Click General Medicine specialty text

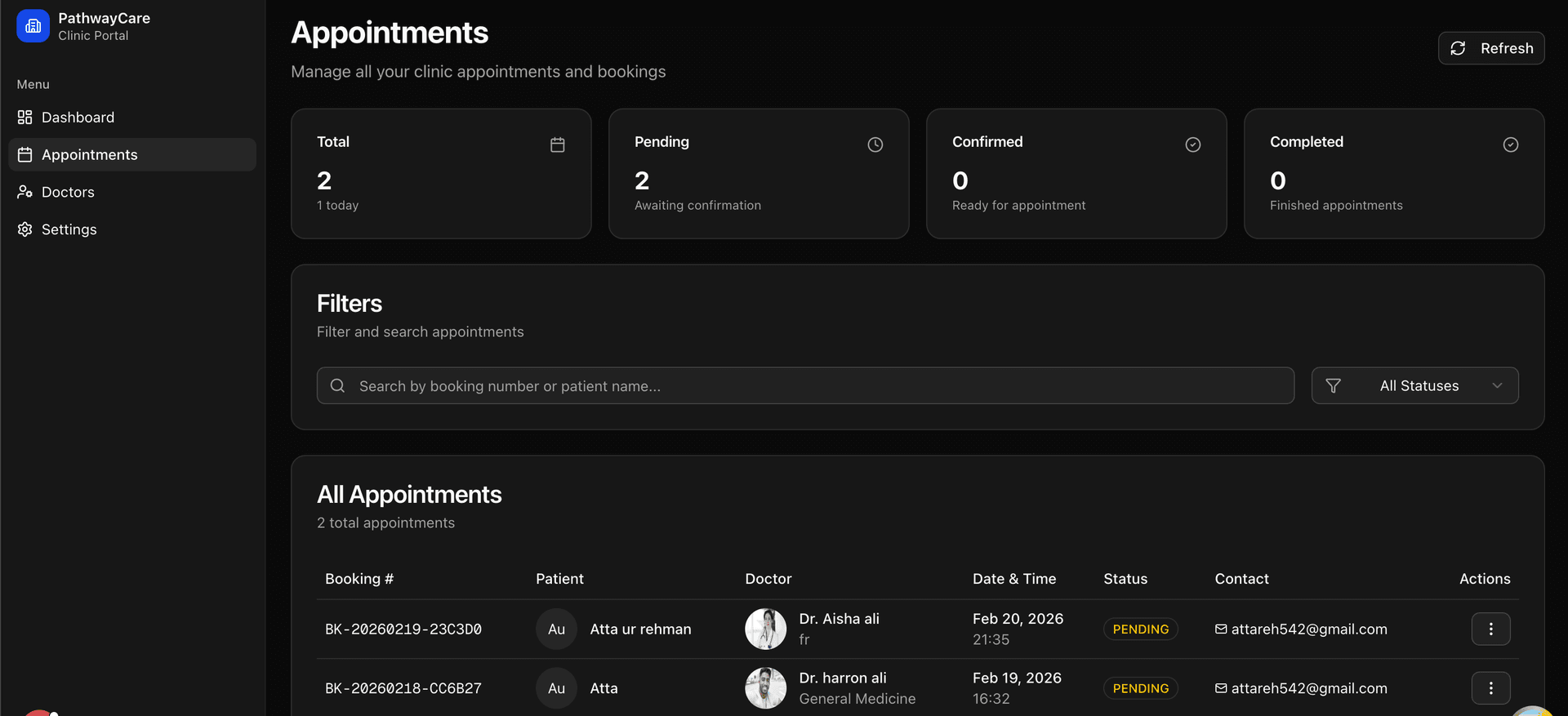857,699
